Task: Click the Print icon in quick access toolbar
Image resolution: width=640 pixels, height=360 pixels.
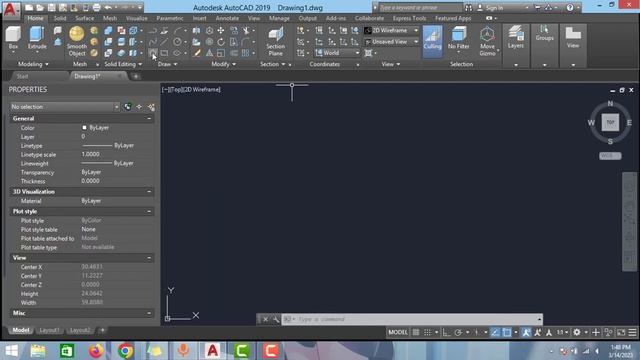Action: pyautogui.click(x=96, y=7)
